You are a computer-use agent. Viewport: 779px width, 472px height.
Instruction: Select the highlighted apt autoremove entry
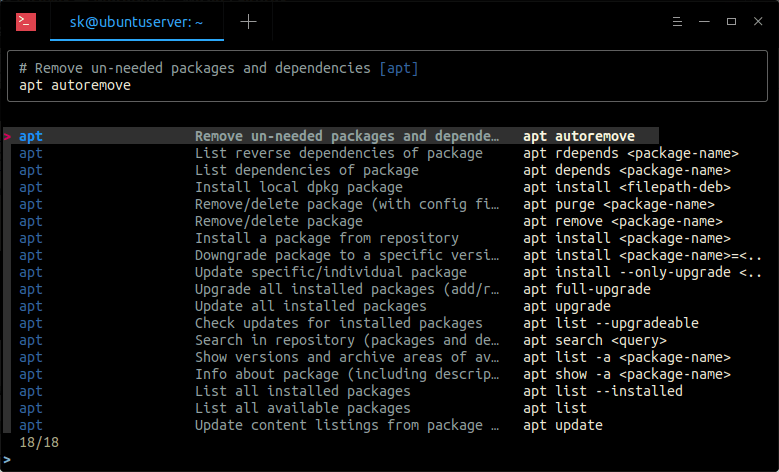point(578,136)
